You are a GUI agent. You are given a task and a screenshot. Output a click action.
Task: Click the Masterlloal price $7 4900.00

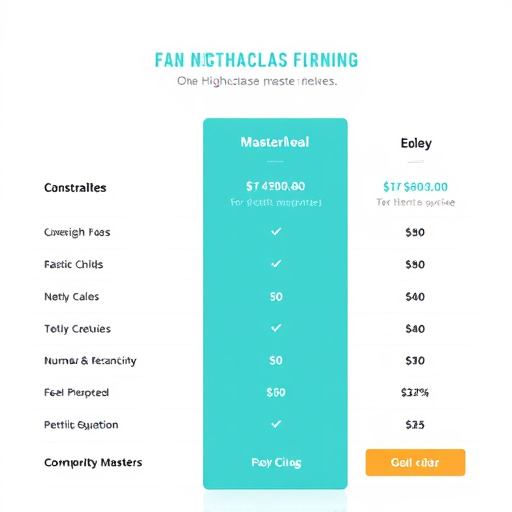pyautogui.click(x=275, y=186)
